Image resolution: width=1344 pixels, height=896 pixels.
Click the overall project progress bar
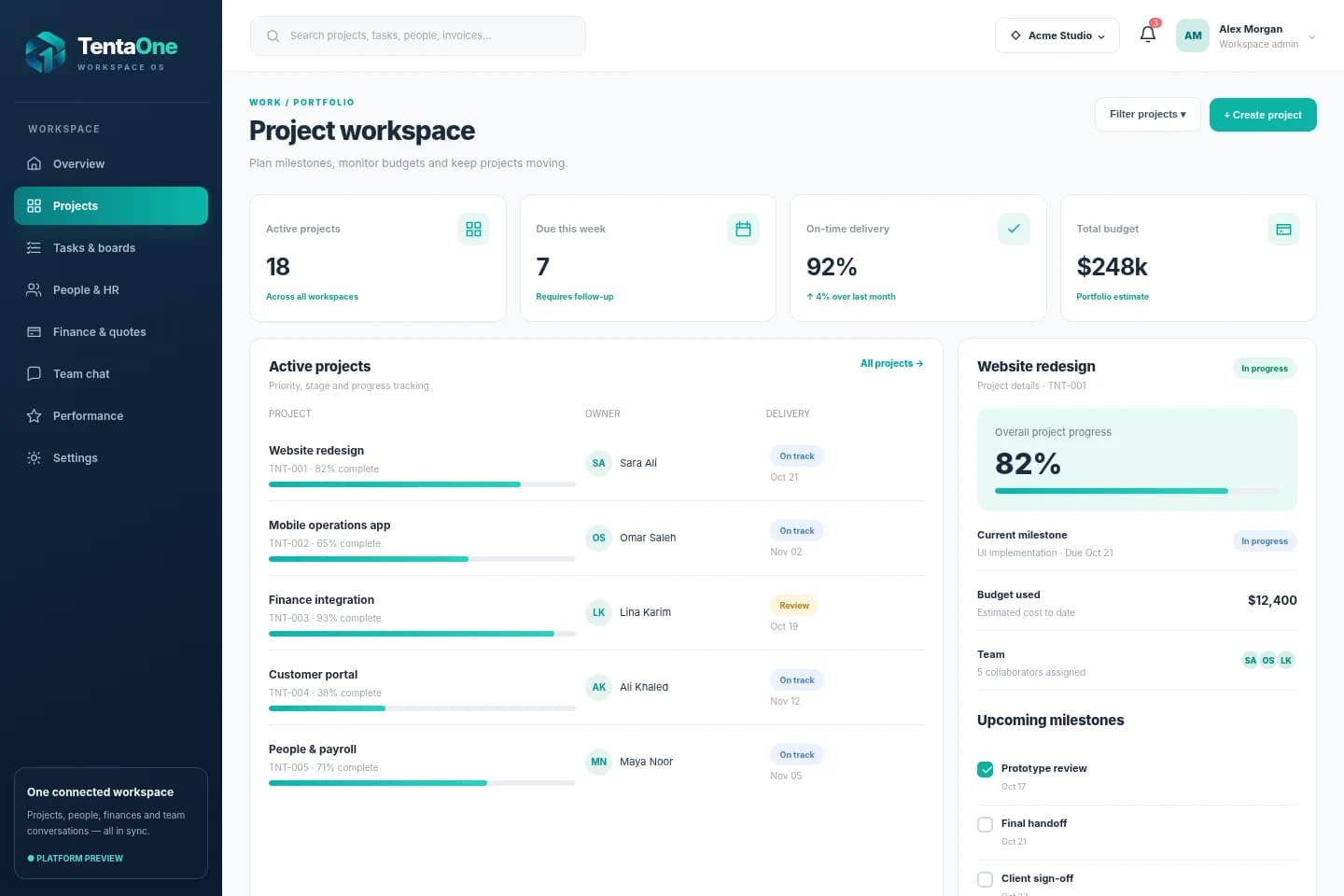click(x=1137, y=491)
